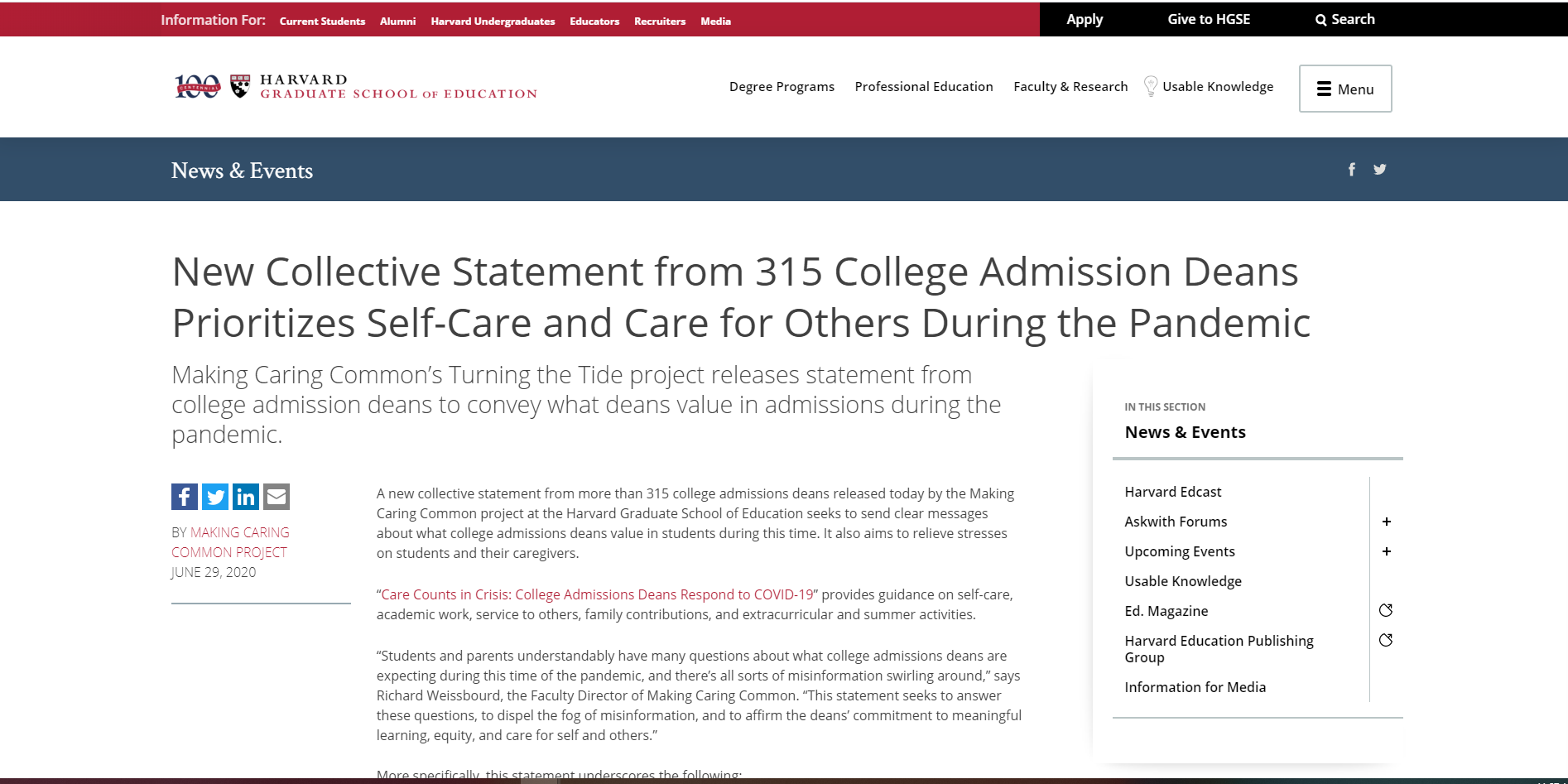Select Current Students in the Information For bar
Viewport: 1568px width, 784px height.
(322, 21)
